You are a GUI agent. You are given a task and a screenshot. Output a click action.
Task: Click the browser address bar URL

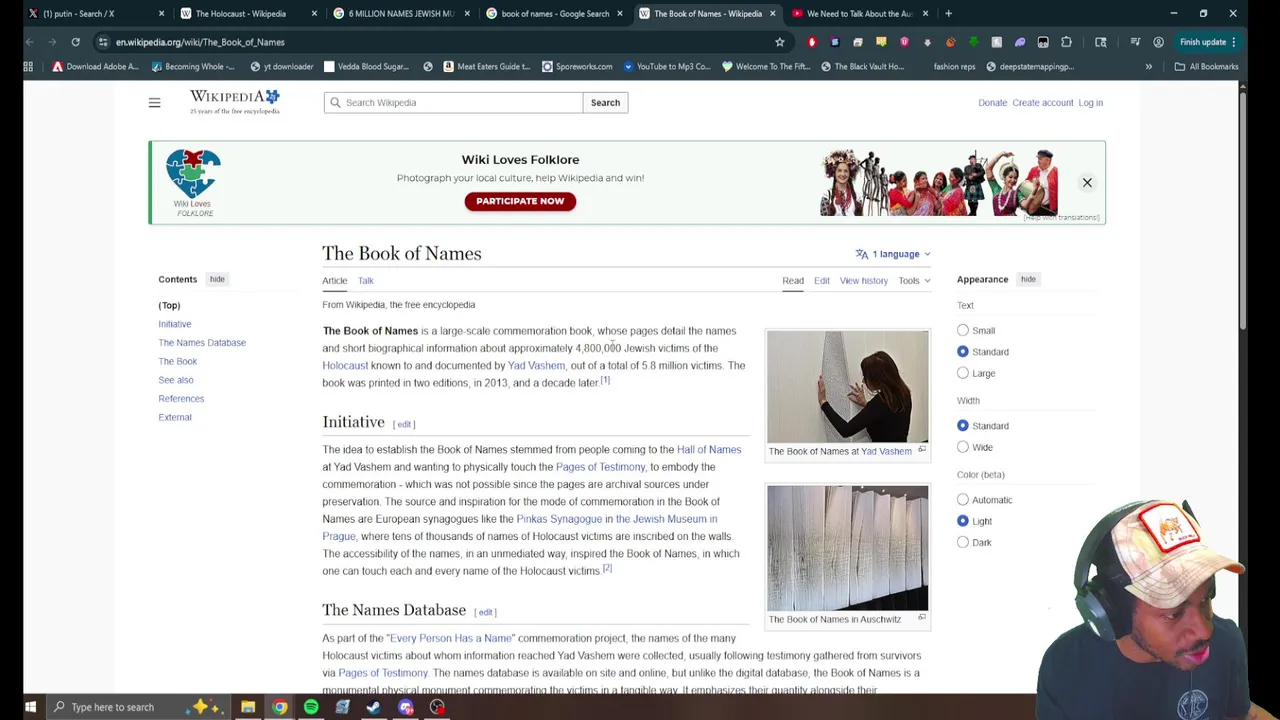click(x=200, y=42)
